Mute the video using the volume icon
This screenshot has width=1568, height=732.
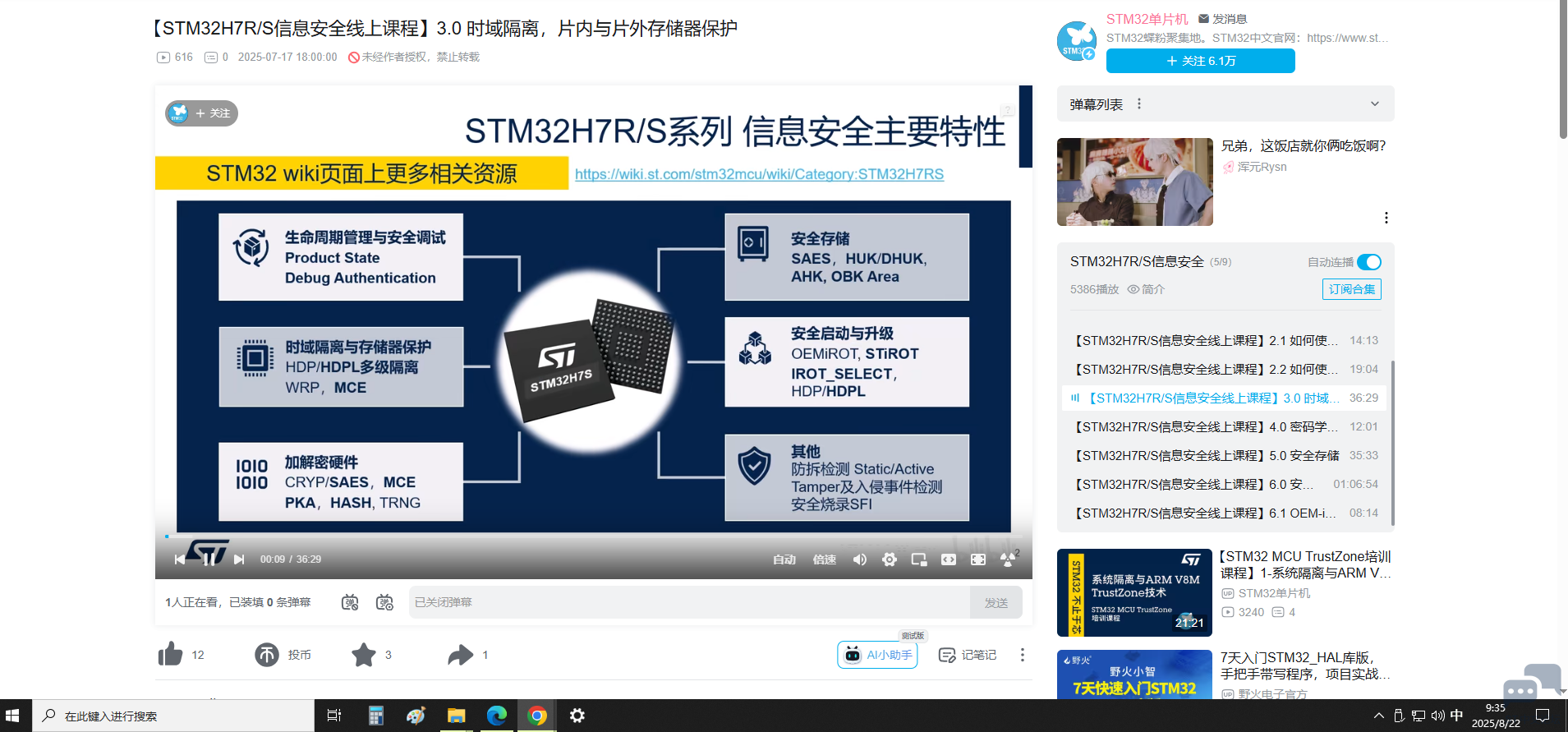coord(860,559)
